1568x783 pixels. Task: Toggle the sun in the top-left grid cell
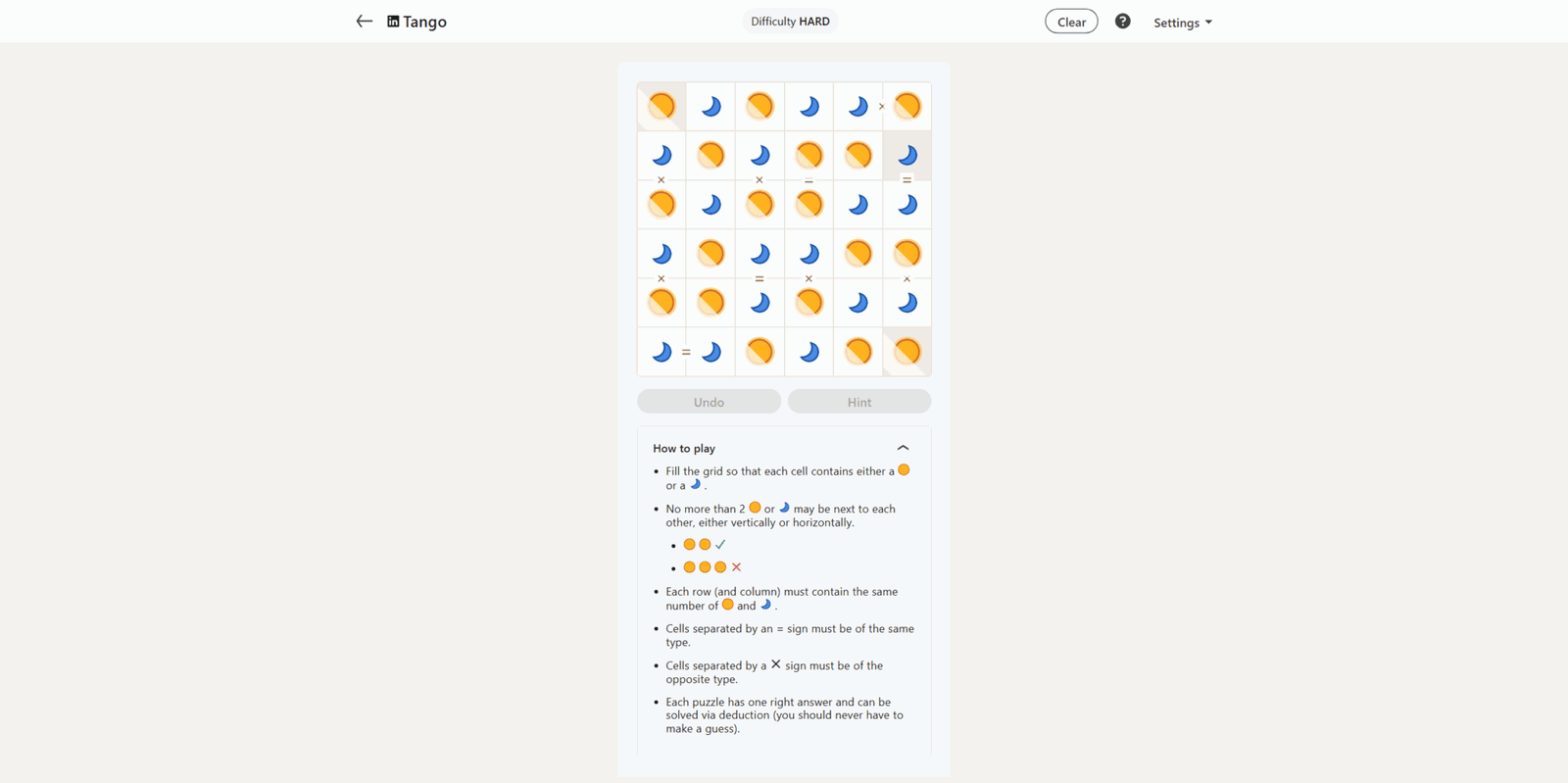coord(661,106)
